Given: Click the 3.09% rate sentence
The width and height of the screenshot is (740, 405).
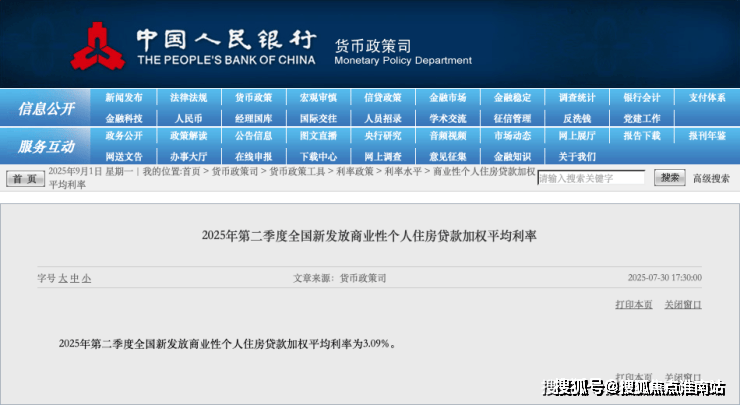Looking at the screenshot, I should pos(227,344).
